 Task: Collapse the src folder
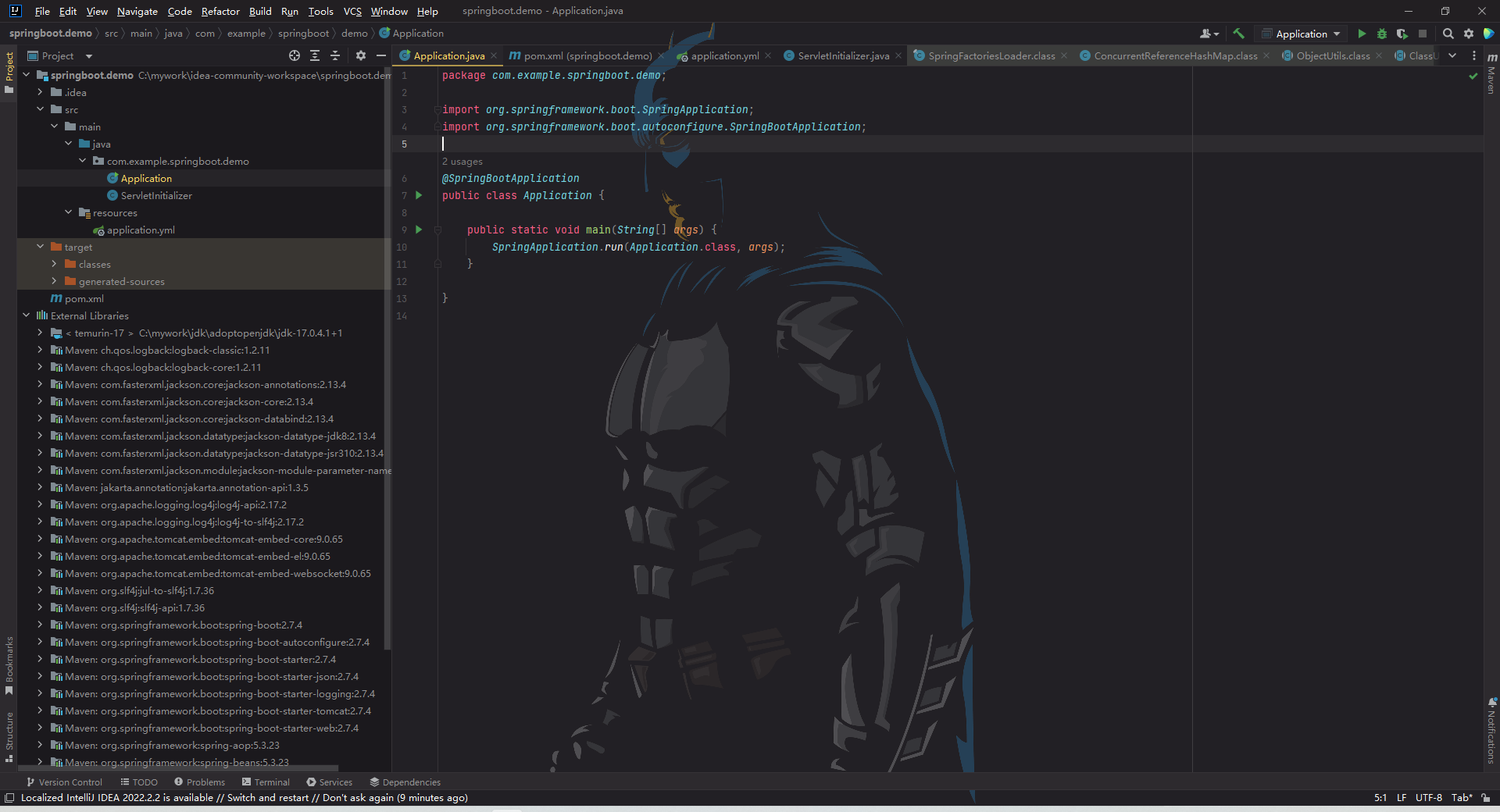(x=40, y=109)
